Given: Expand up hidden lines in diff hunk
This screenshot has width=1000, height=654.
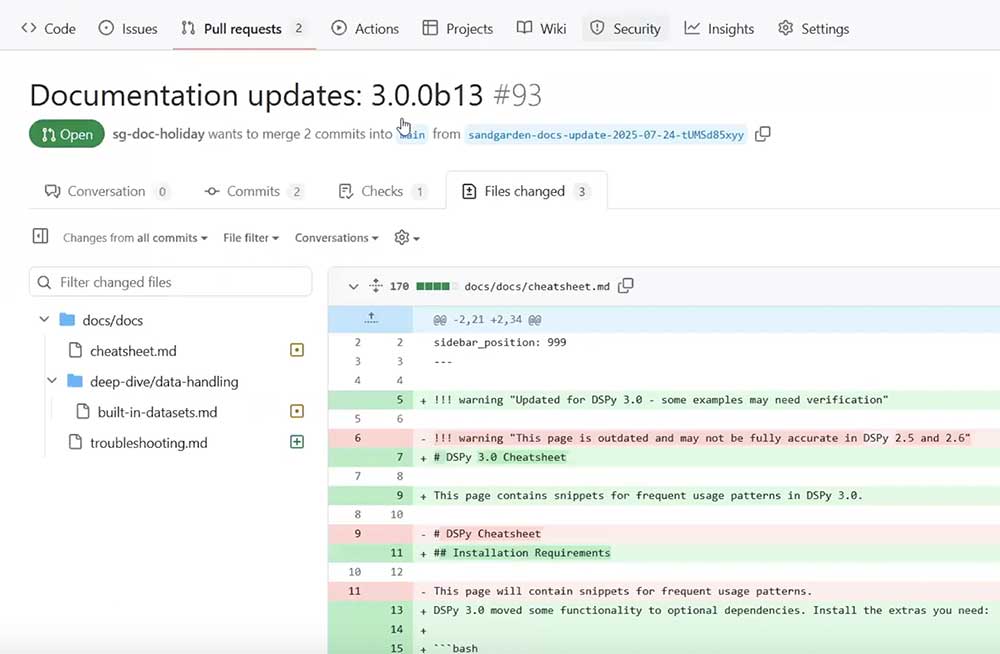Looking at the screenshot, I should click(371, 318).
